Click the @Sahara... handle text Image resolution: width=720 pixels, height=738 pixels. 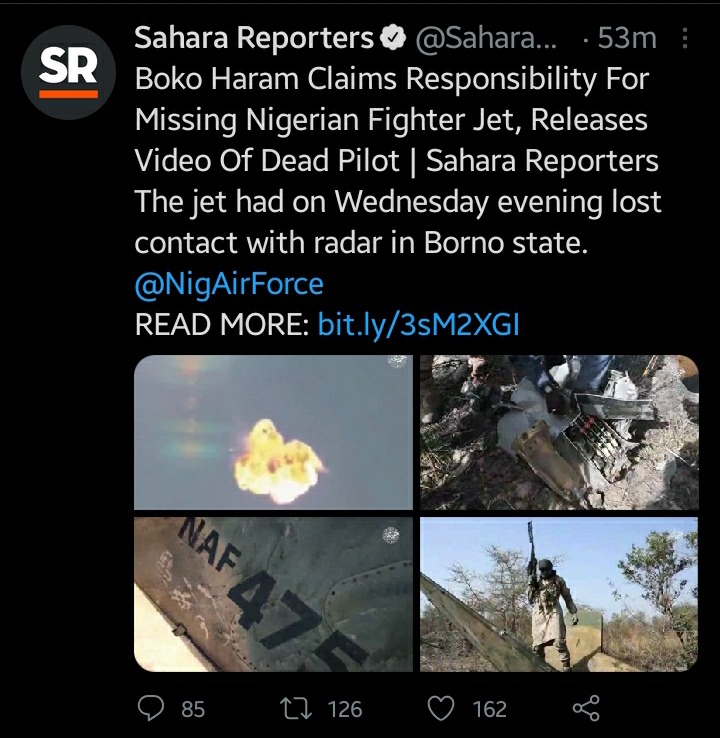(486, 38)
